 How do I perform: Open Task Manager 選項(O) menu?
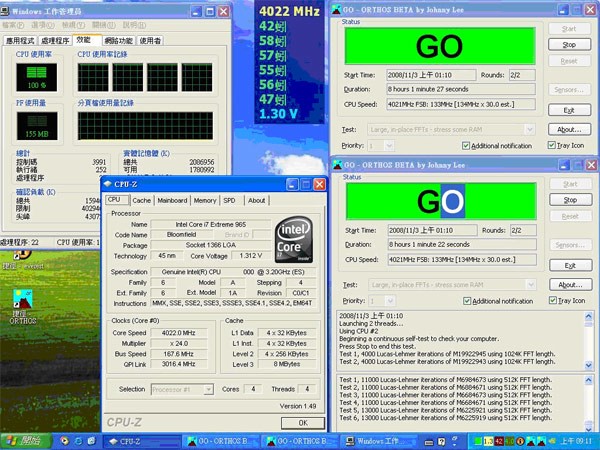pyautogui.click(x=42, y=25)
